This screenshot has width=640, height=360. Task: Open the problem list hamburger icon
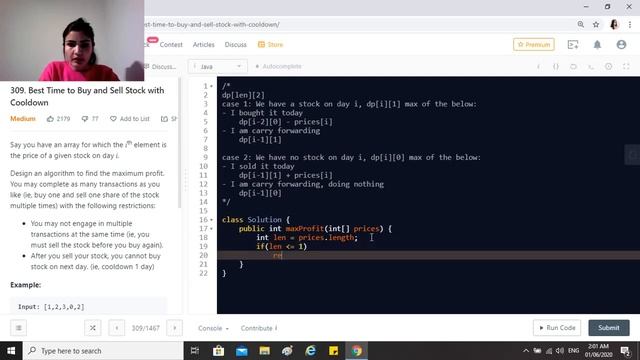pos(18,328)
